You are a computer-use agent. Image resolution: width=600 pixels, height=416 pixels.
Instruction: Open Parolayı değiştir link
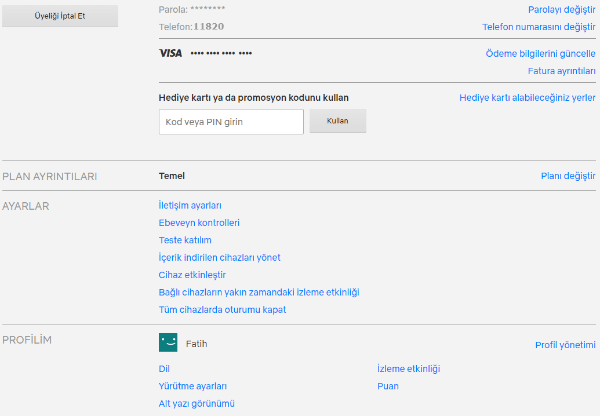coord(561,10)
